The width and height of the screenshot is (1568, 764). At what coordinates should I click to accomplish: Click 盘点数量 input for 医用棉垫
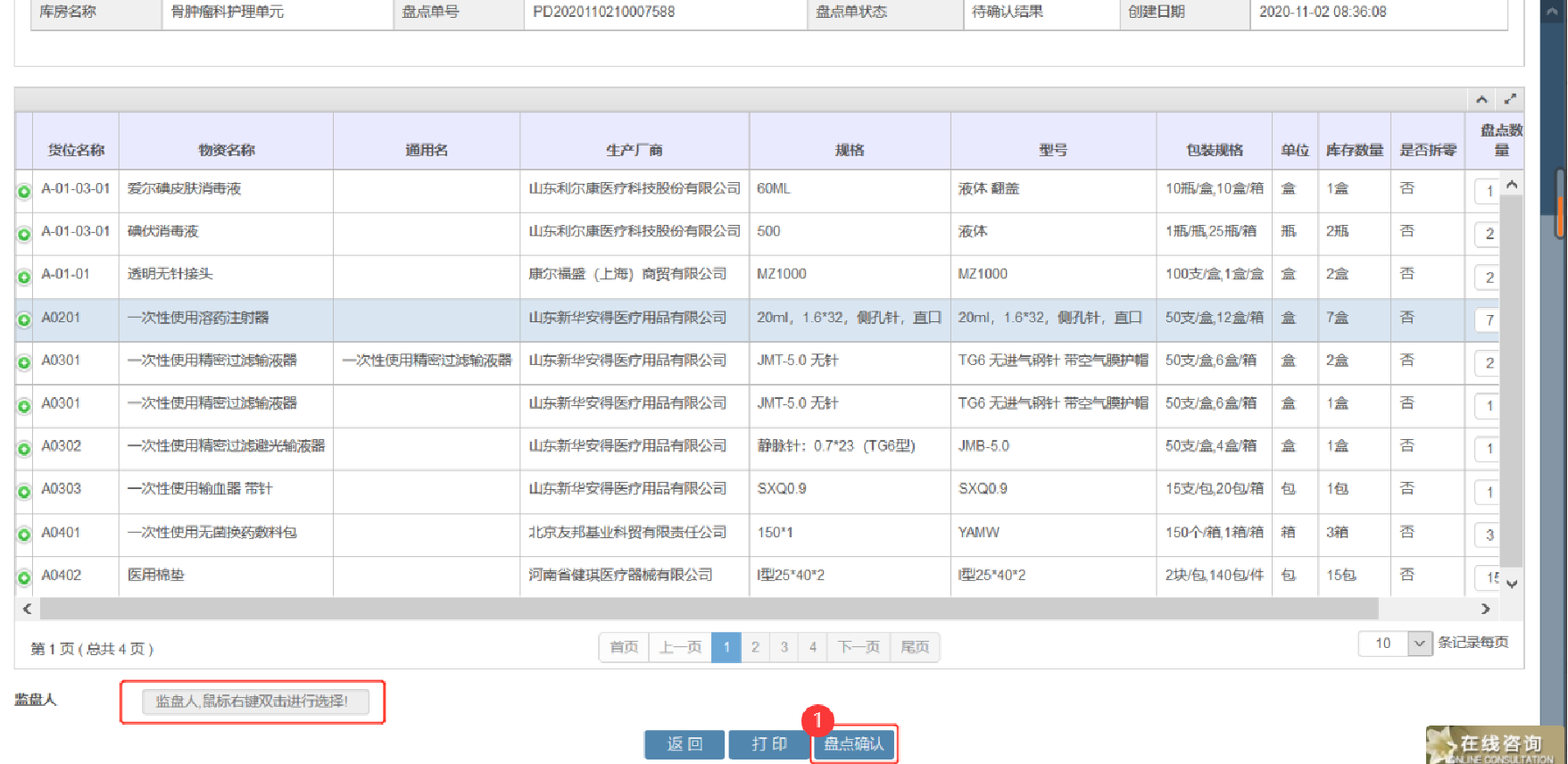click(x=1488, y=578)
